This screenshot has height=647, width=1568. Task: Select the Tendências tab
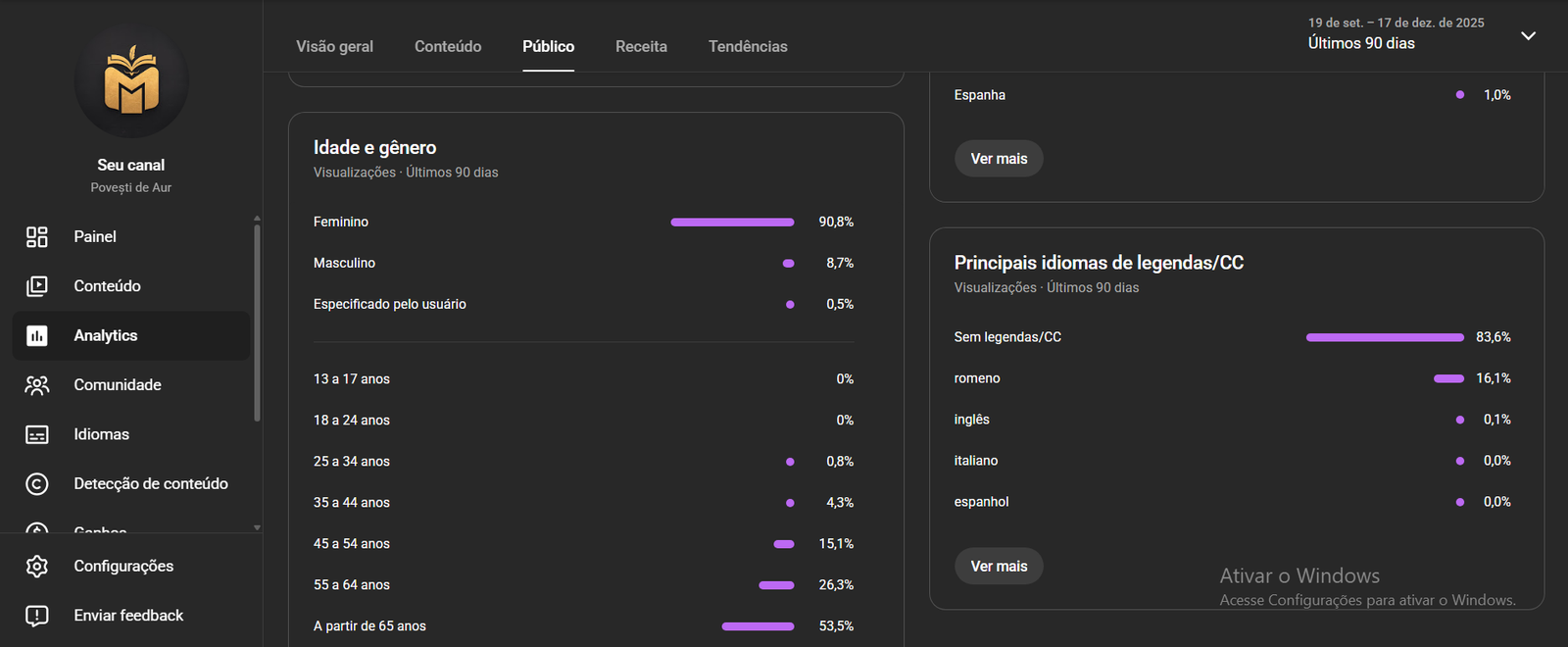point(748,46)
